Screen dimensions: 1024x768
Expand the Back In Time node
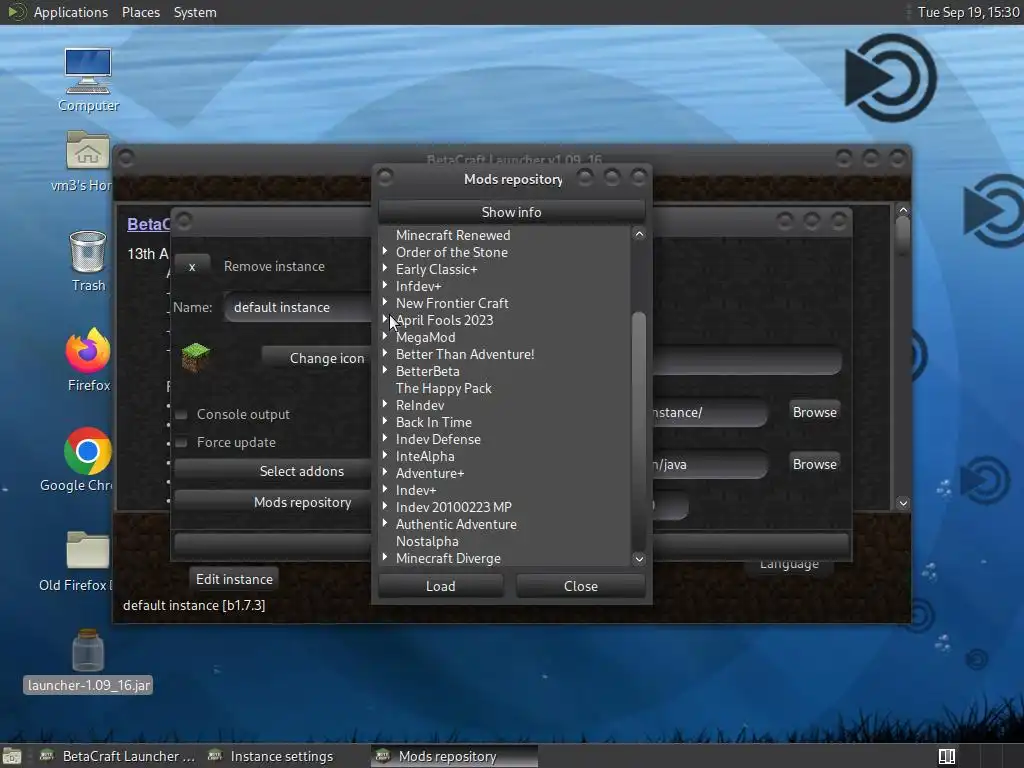click(x=385, y=421)
